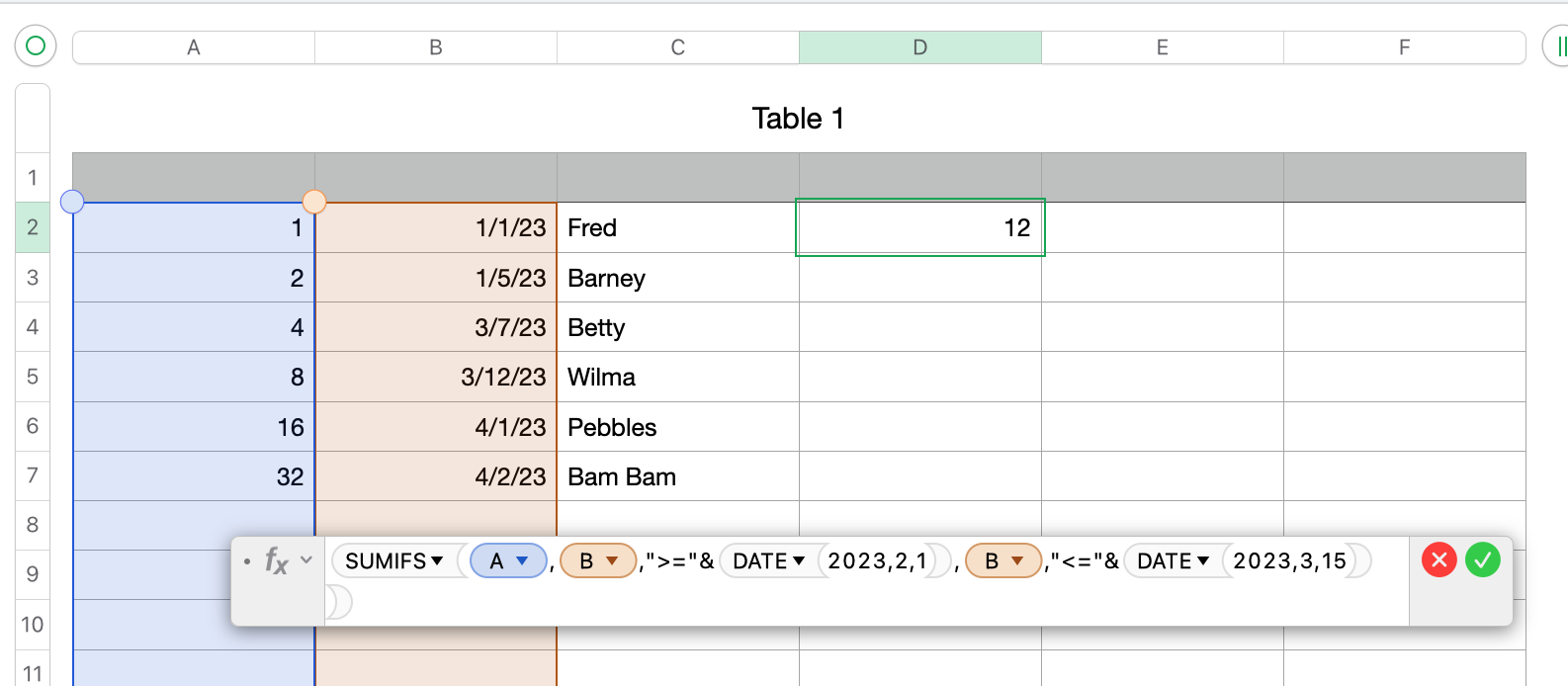The height and width of the screenshot is (686, 1568).
Task: Click the blue range handle on column A
Action: point(72,202)
